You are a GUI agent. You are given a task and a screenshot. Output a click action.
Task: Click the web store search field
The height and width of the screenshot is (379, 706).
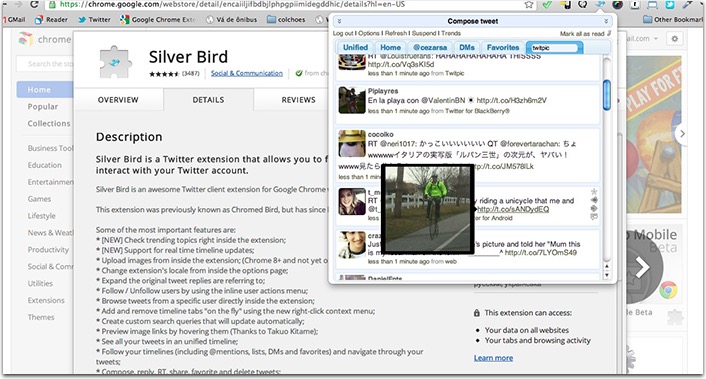pyautogui.click(x=45, y=64)
